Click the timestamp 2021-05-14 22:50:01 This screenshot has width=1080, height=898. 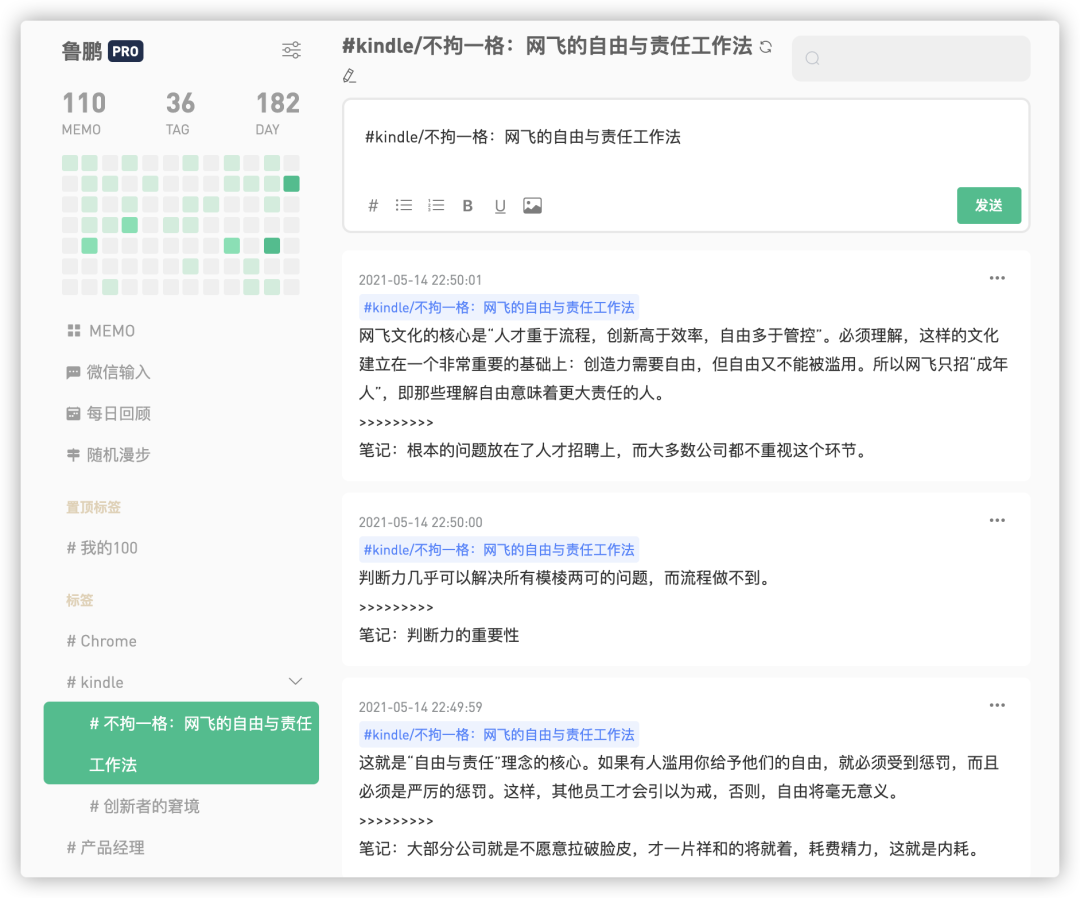(420, 280)
